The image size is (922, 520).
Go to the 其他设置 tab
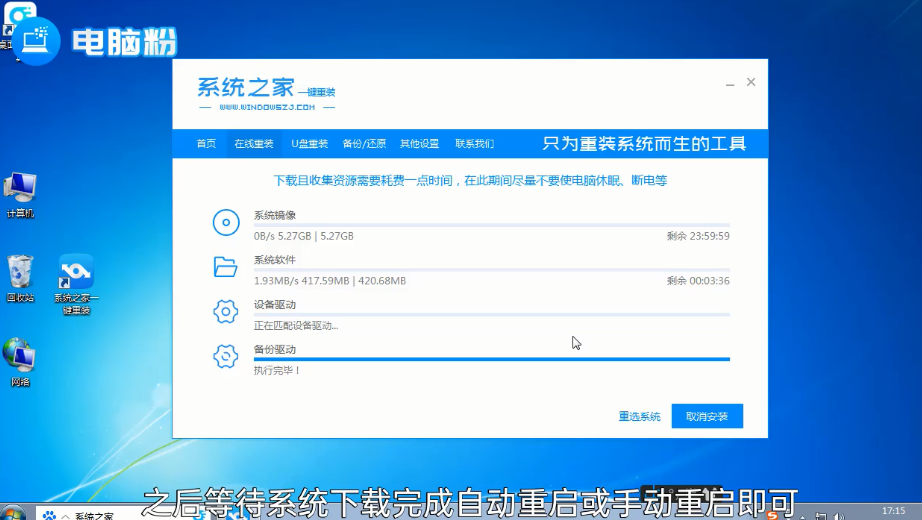click(x=419, y=144)
